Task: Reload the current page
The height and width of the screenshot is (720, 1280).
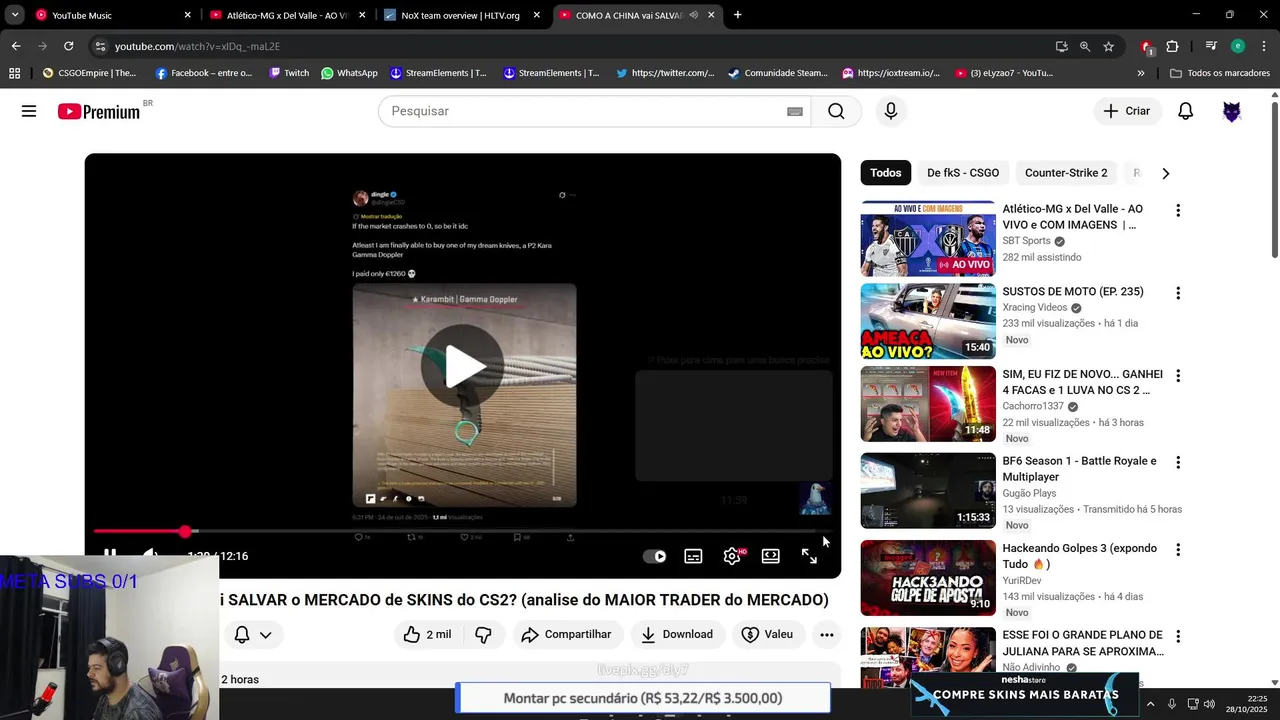Action: (68, 46)
